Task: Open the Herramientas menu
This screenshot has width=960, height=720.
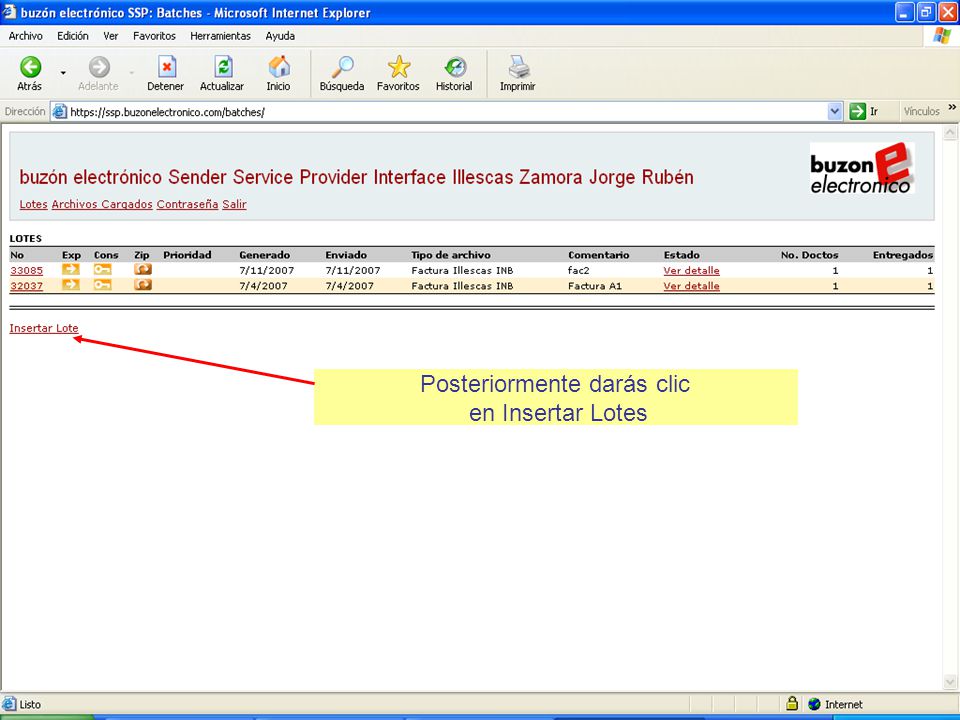Action: pos(220,36)
